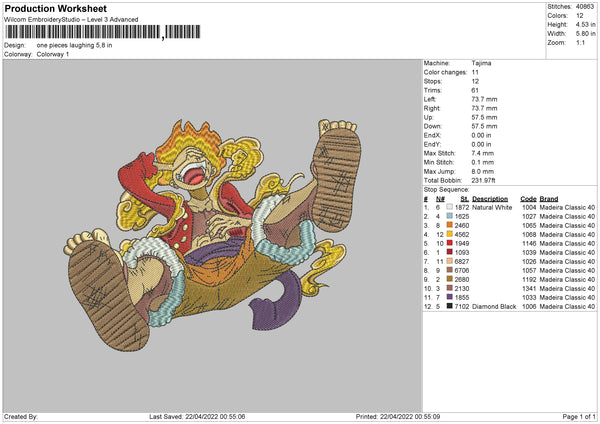Click thread code 1004
The width and height of the screenshot is (600, 424).
coord(529,207)
